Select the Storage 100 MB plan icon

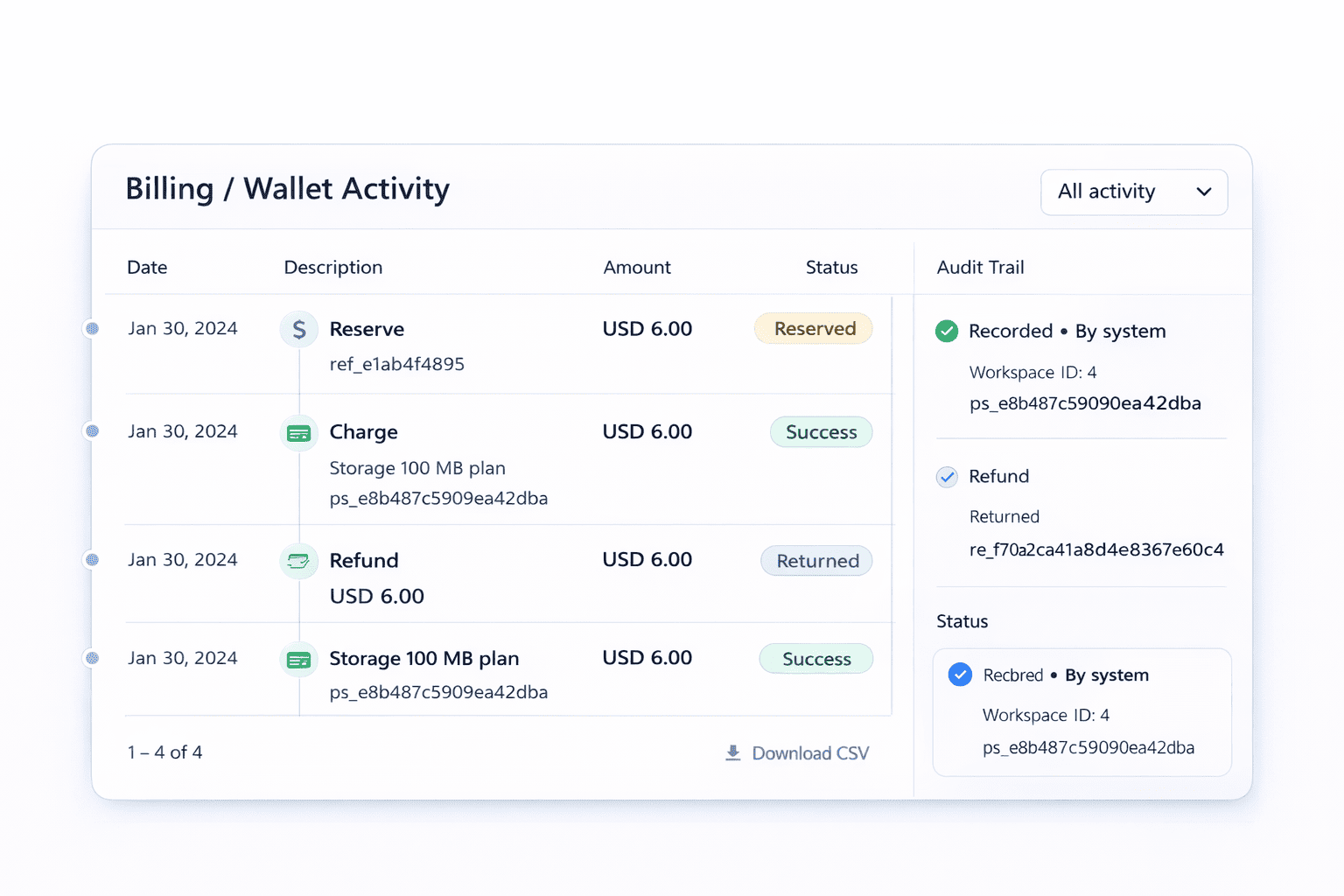298,659
